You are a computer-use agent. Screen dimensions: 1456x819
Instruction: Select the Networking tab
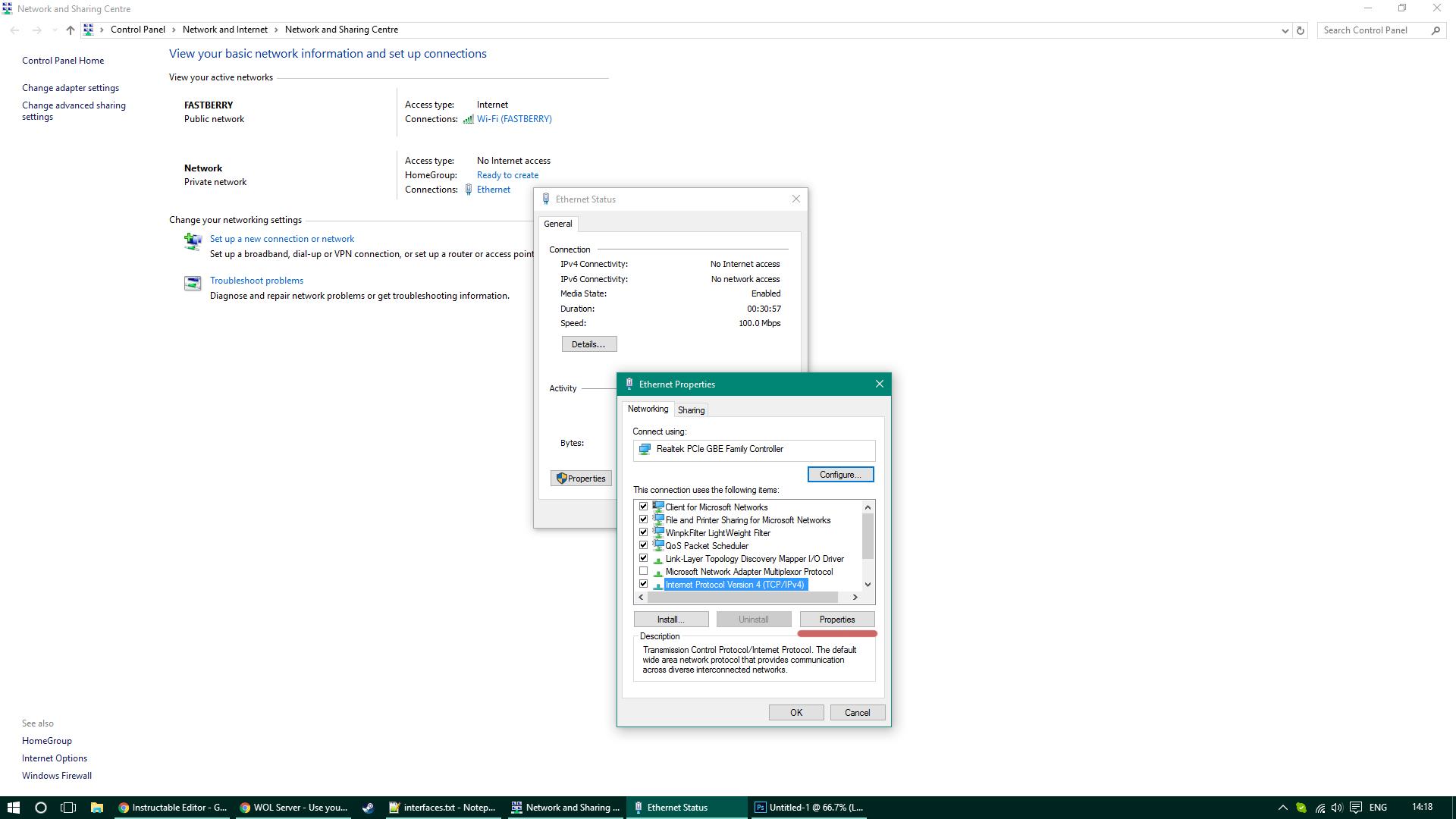(x=648, y=409)
